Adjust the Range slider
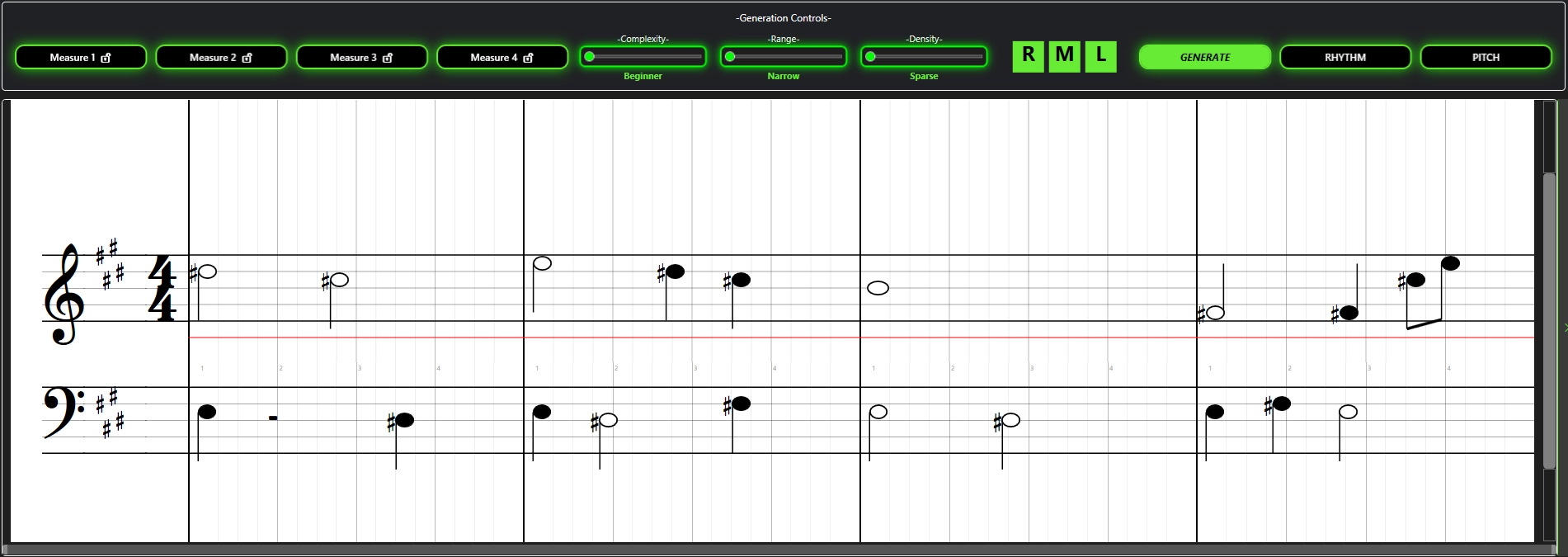The height and width of the screenshot is (557, 1568). [x=783, y=57]
